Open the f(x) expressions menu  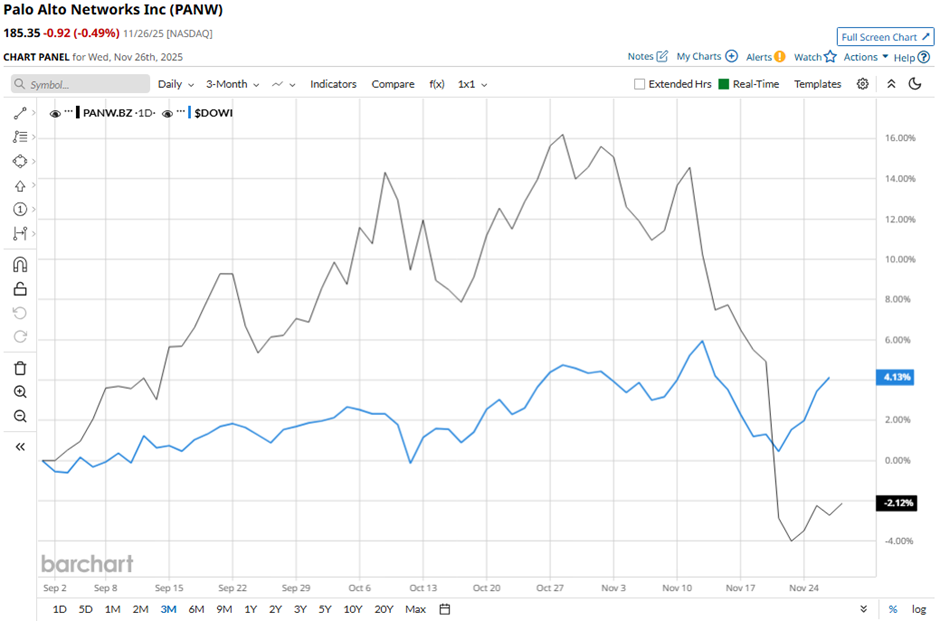437,84
